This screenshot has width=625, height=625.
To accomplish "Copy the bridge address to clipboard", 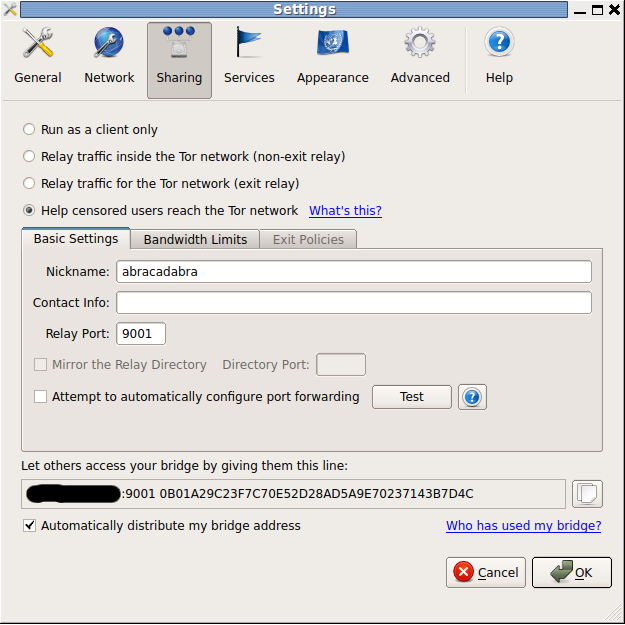I will pyautogui.click(x=588, y=494).
